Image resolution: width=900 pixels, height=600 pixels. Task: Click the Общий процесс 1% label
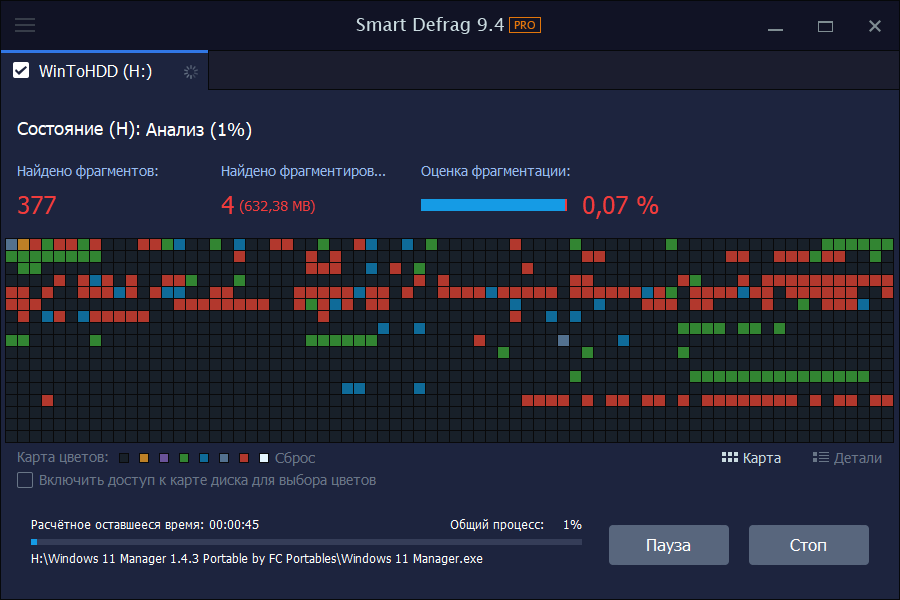515,525
